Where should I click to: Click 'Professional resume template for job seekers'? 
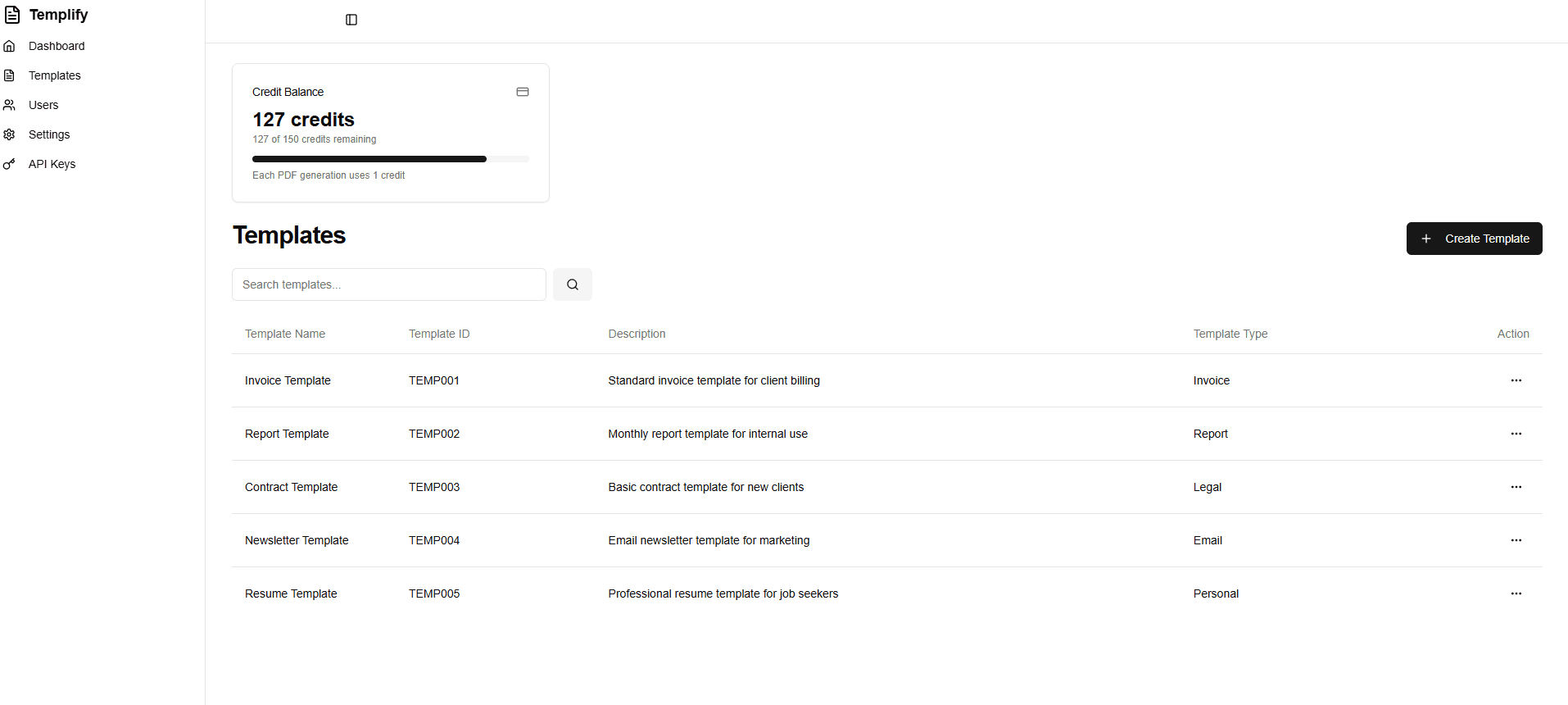point(723,594)
